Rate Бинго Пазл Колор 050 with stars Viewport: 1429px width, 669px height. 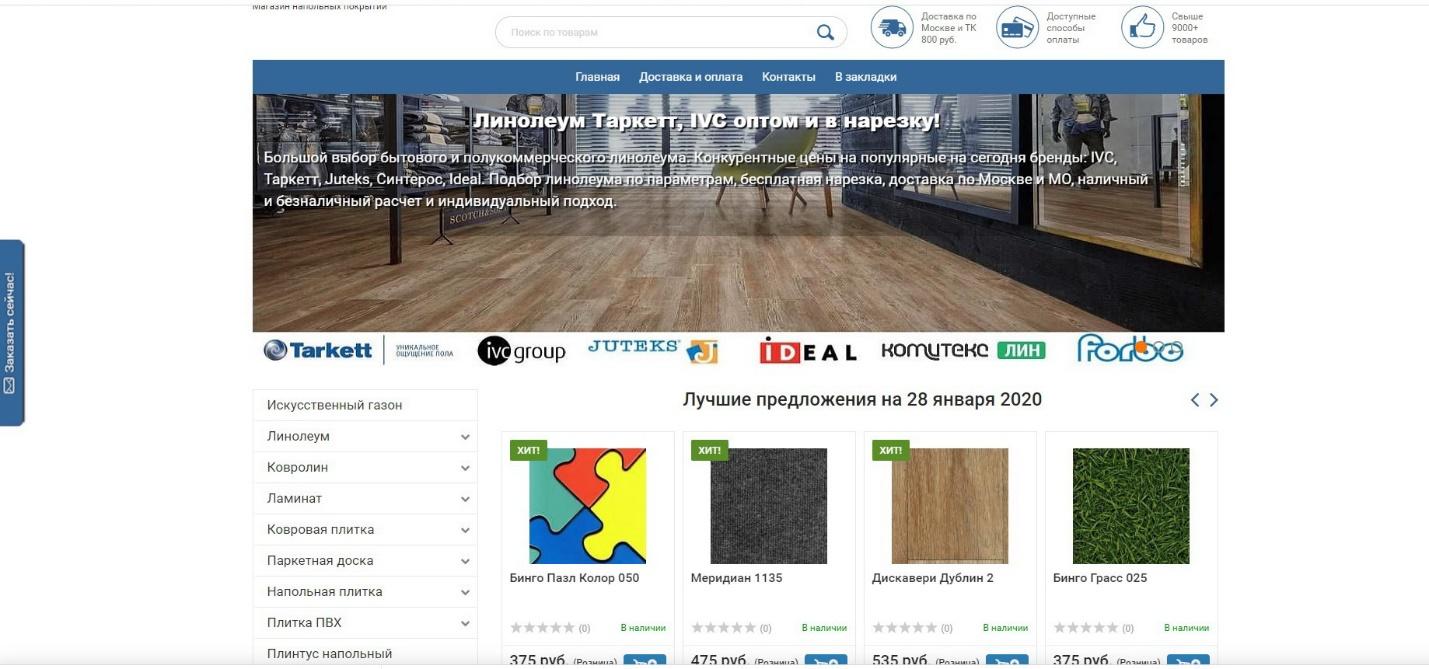coord(543,628)
